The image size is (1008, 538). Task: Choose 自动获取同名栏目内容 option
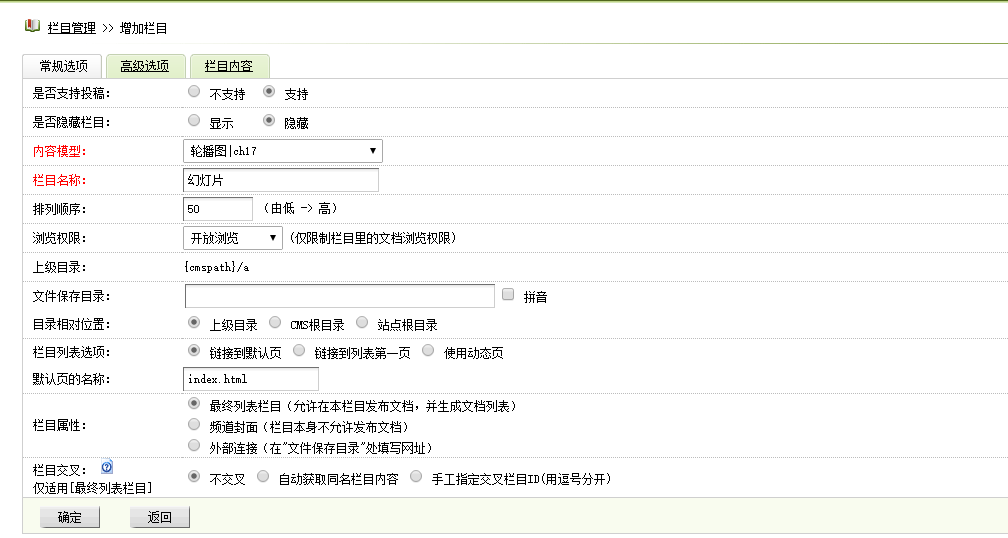pos(263,477)
